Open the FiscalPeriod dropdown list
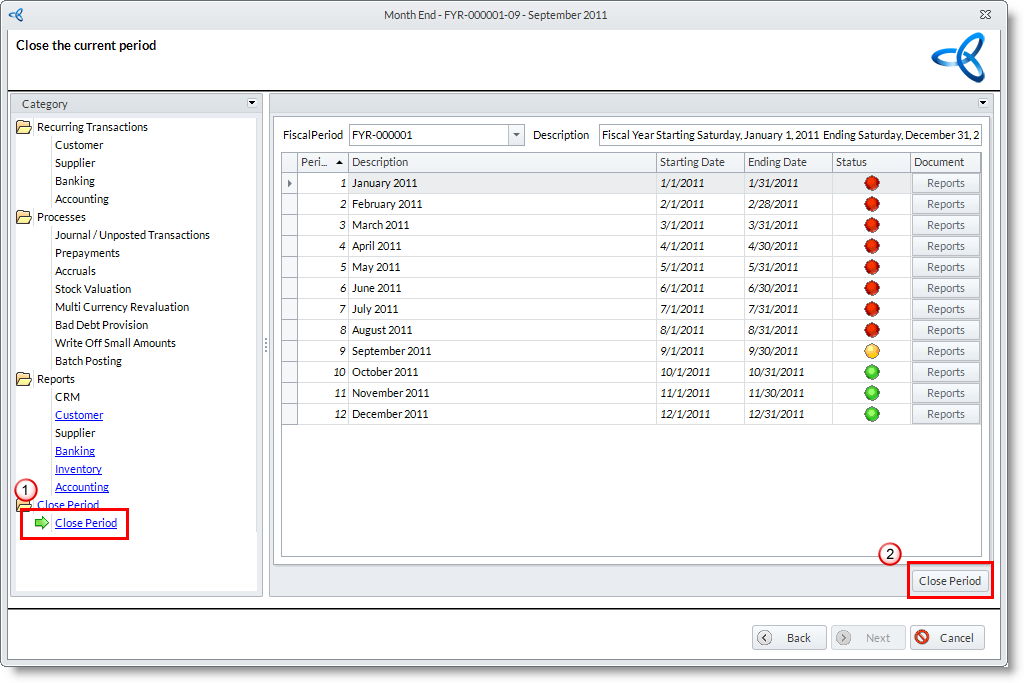 (516, 135)
